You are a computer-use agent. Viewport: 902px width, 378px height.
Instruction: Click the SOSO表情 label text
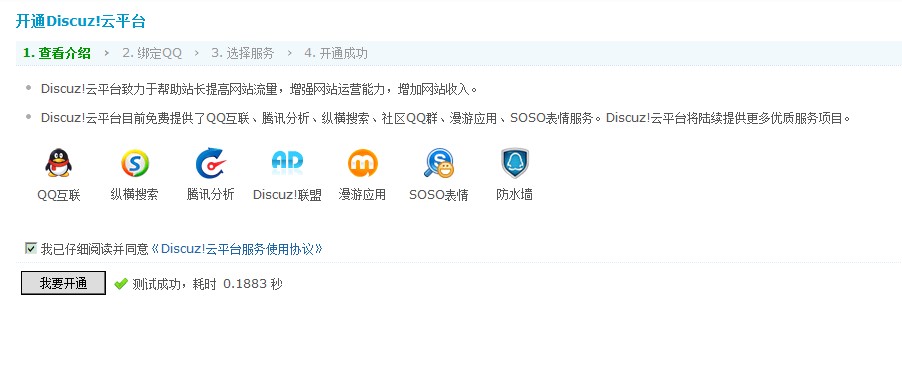(x=438, y=195)
